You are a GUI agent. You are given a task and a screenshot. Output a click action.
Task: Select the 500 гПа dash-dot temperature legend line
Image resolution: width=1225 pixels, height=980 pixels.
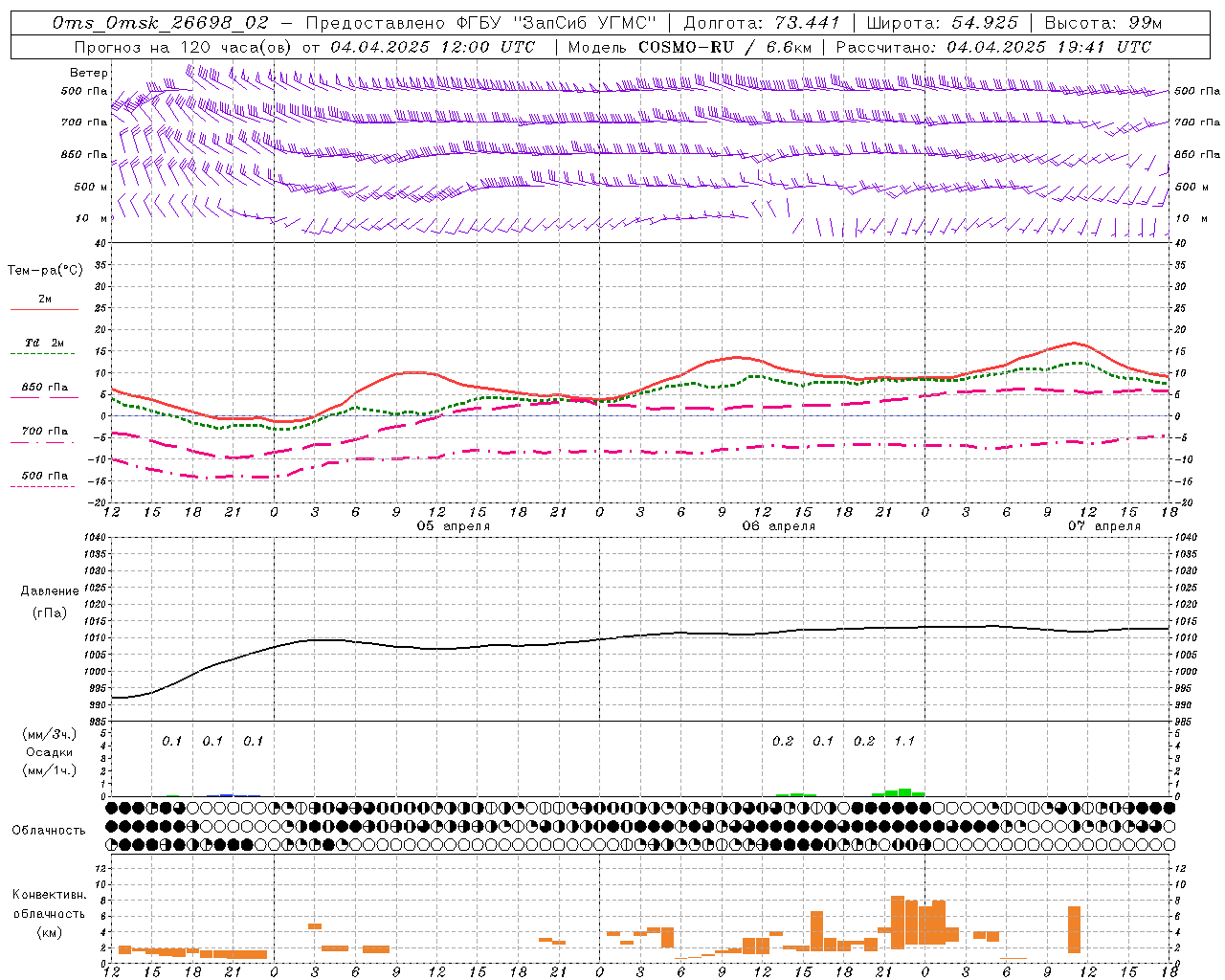click(x=42, y=487)
